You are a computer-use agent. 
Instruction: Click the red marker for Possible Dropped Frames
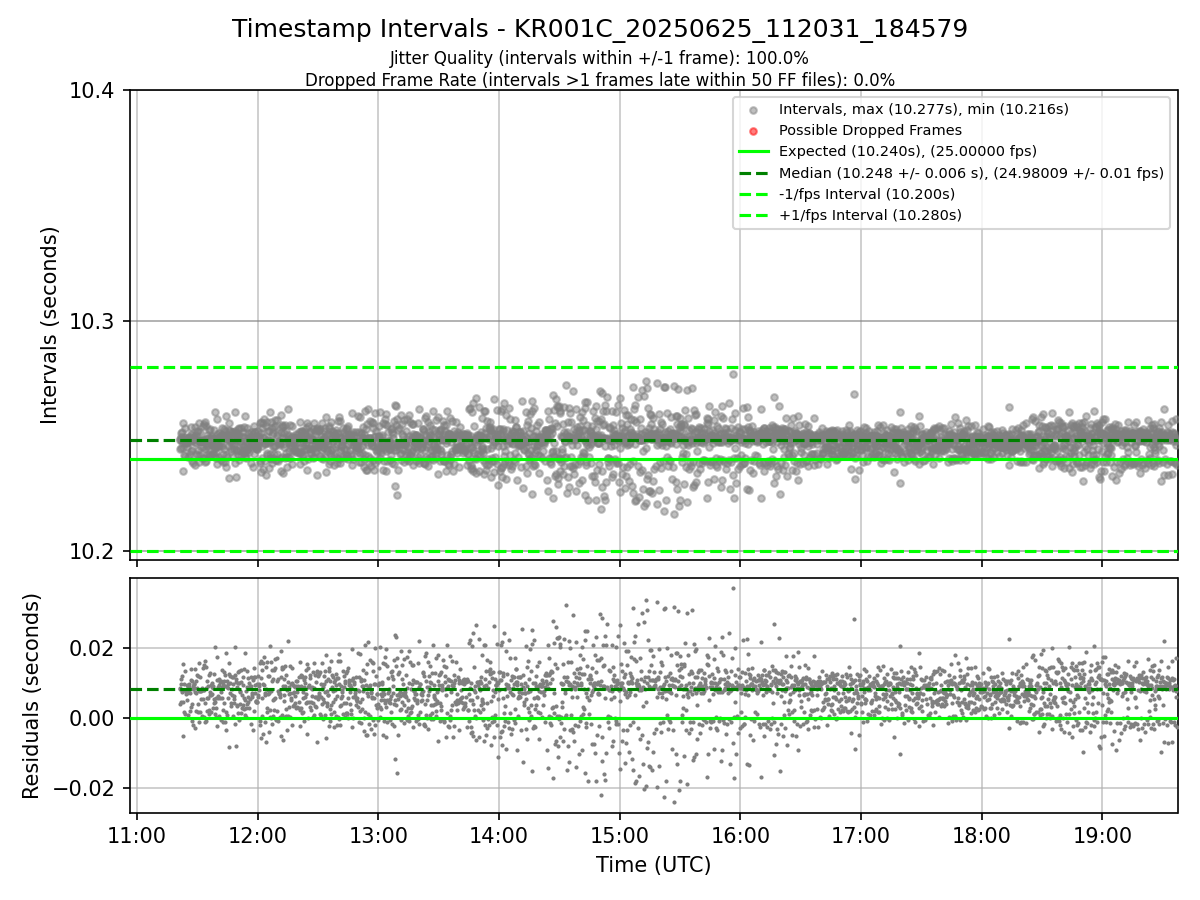754,131
